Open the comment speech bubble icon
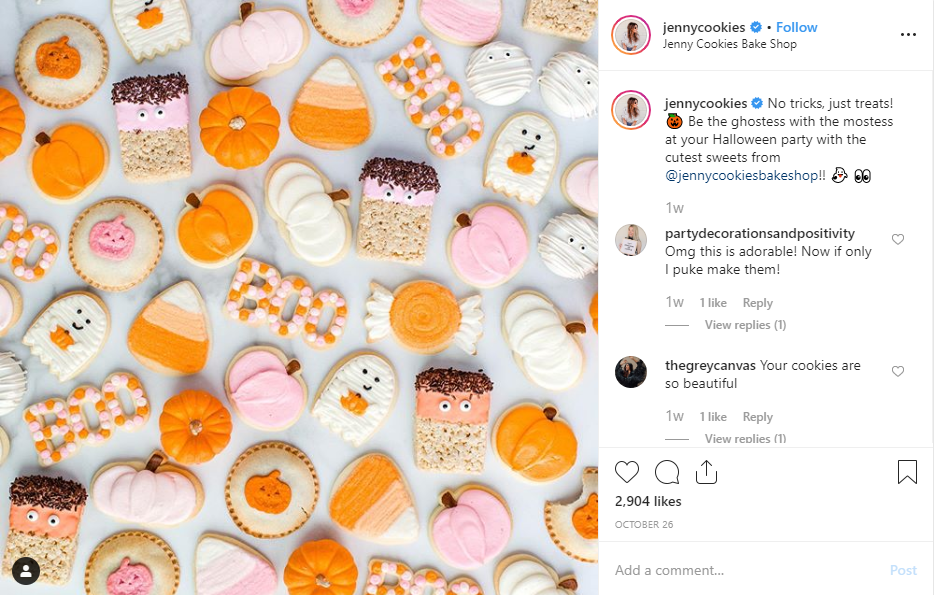This screenshot has width=934, height=595. (x=667, y=472)
